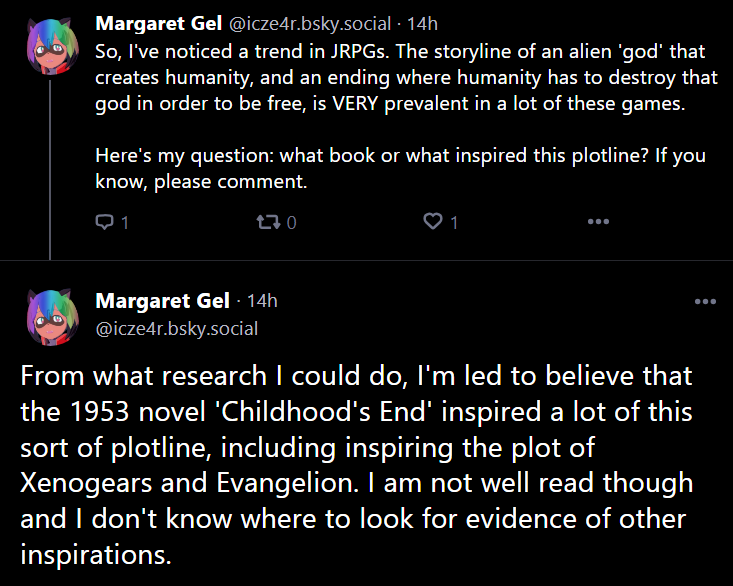Click the reply count '1' beside the bubble

pos(124,222)
